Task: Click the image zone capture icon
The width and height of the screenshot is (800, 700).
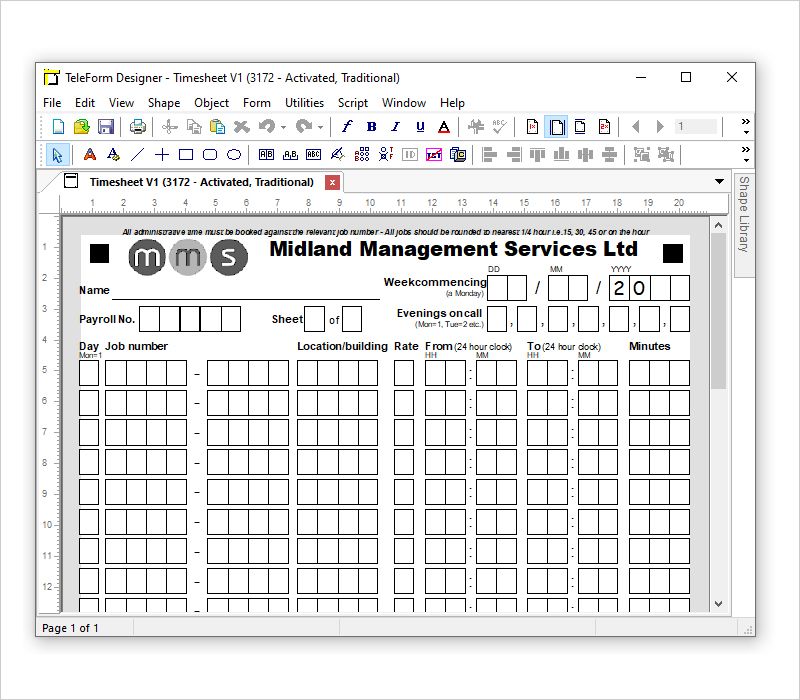Action: pyautogui.click(x=458, y=154)
